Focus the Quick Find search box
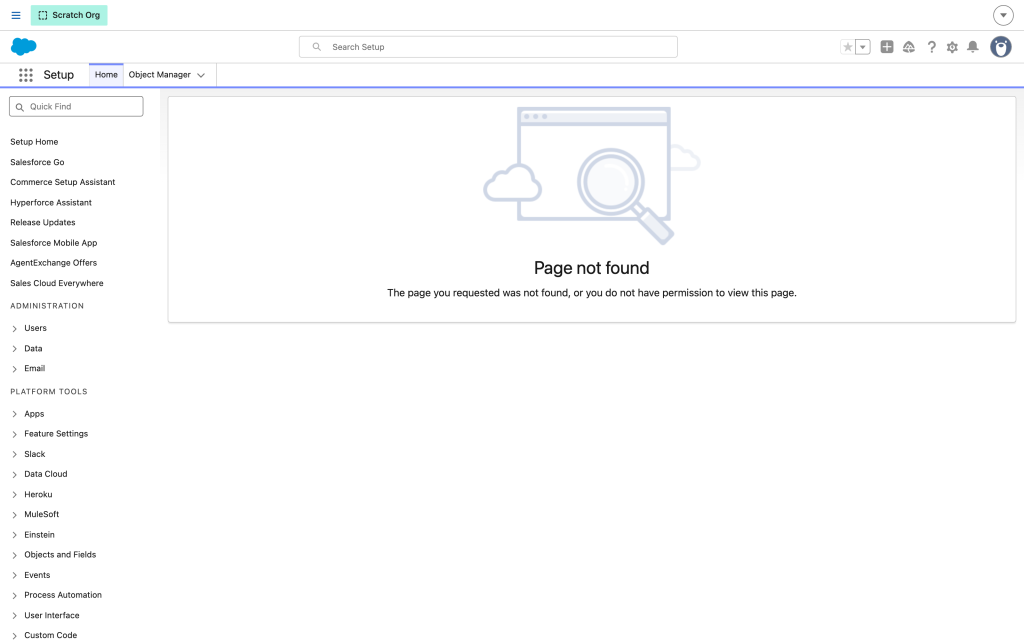This screenshot has width=1024, height=640. (x=76, y=106)
